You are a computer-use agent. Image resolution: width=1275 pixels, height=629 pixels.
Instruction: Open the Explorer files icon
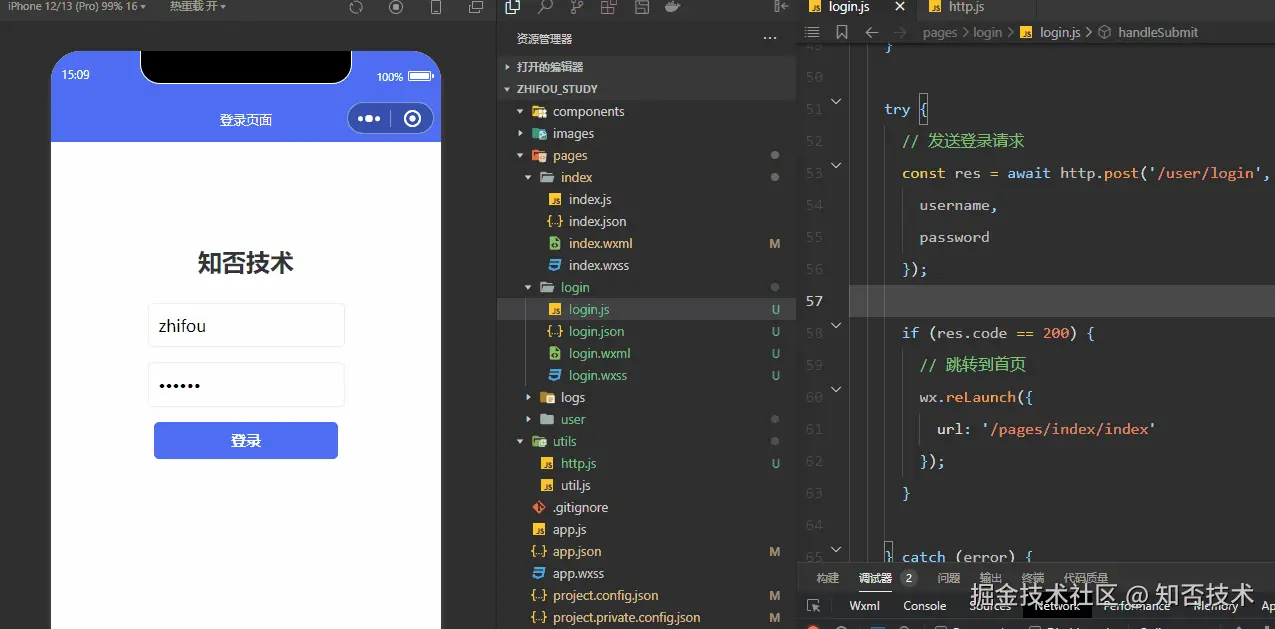click(x=513, y=7)
